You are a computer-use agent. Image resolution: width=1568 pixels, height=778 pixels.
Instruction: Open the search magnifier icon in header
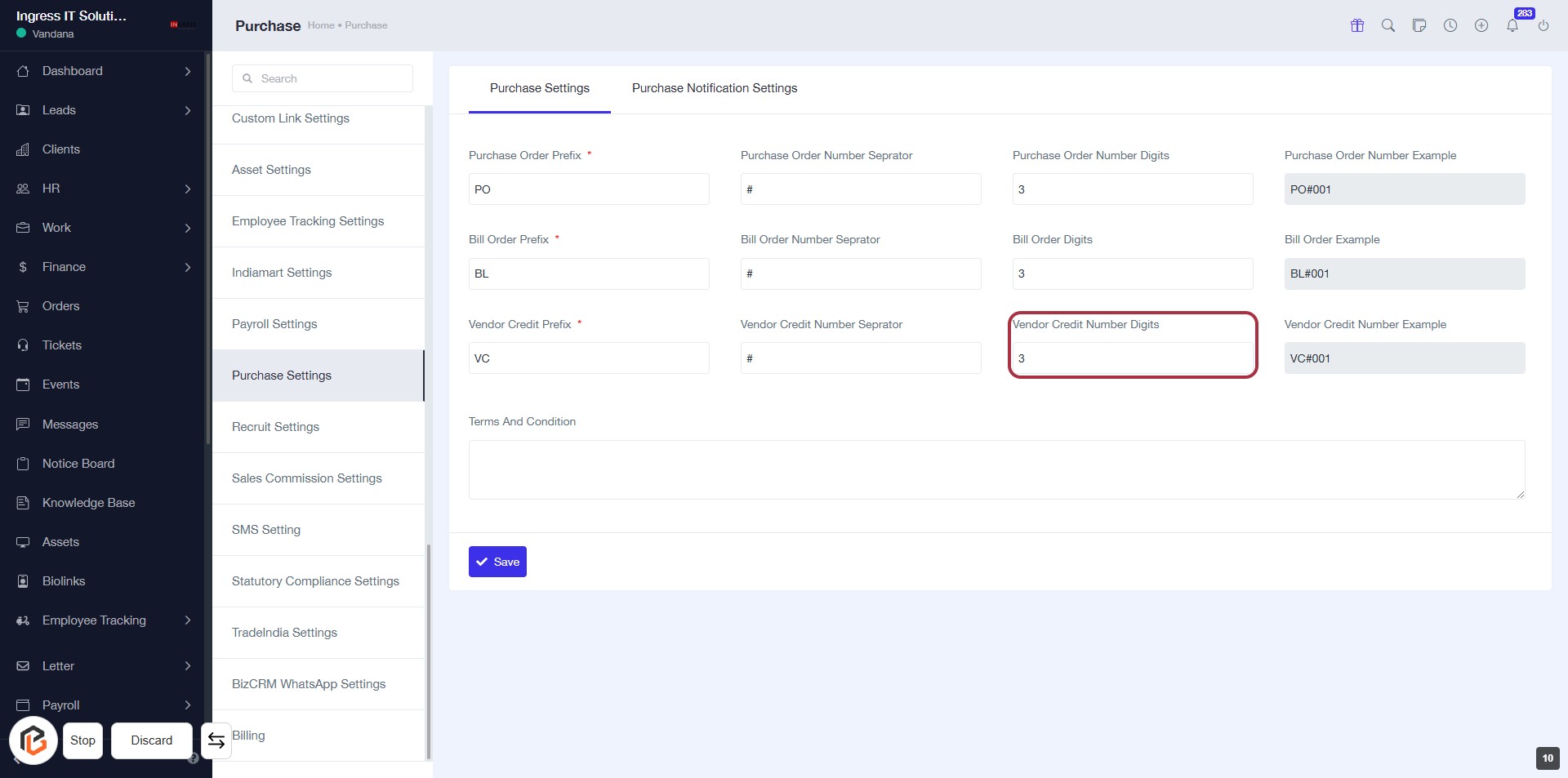pyautogui.click(x=1388, y=25)
